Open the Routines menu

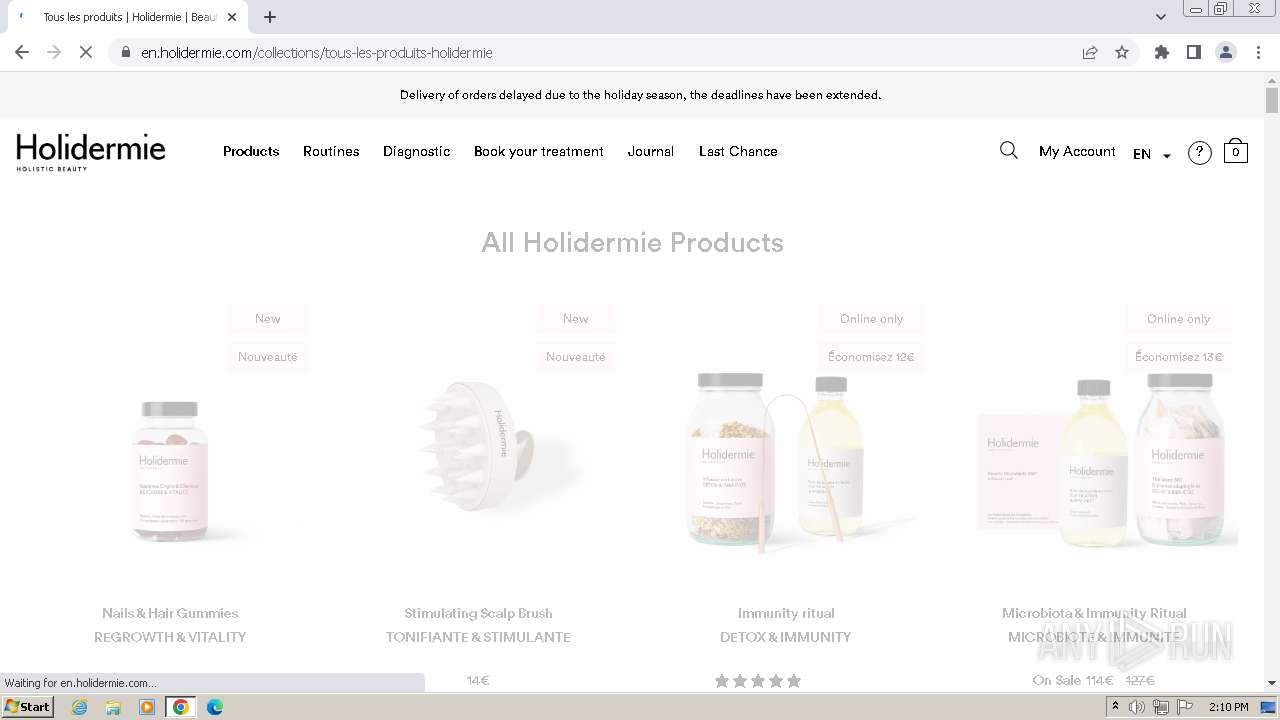click(x=331, y=151)
